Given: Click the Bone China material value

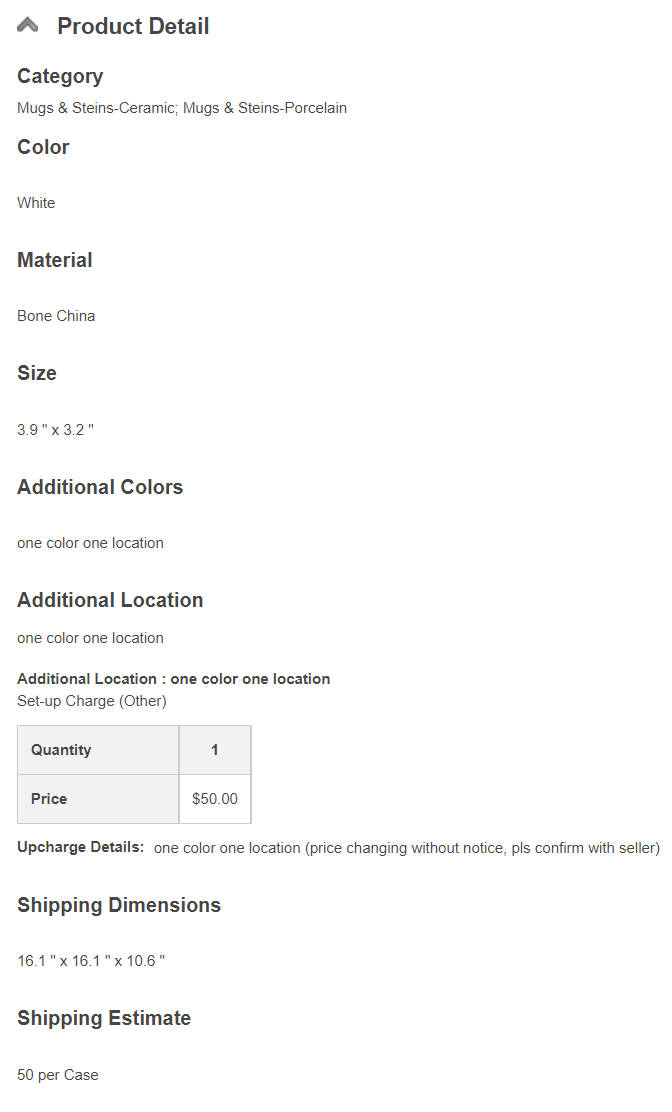Looking at the screenshot, I should pyautogui.click(x=56, y=316).
